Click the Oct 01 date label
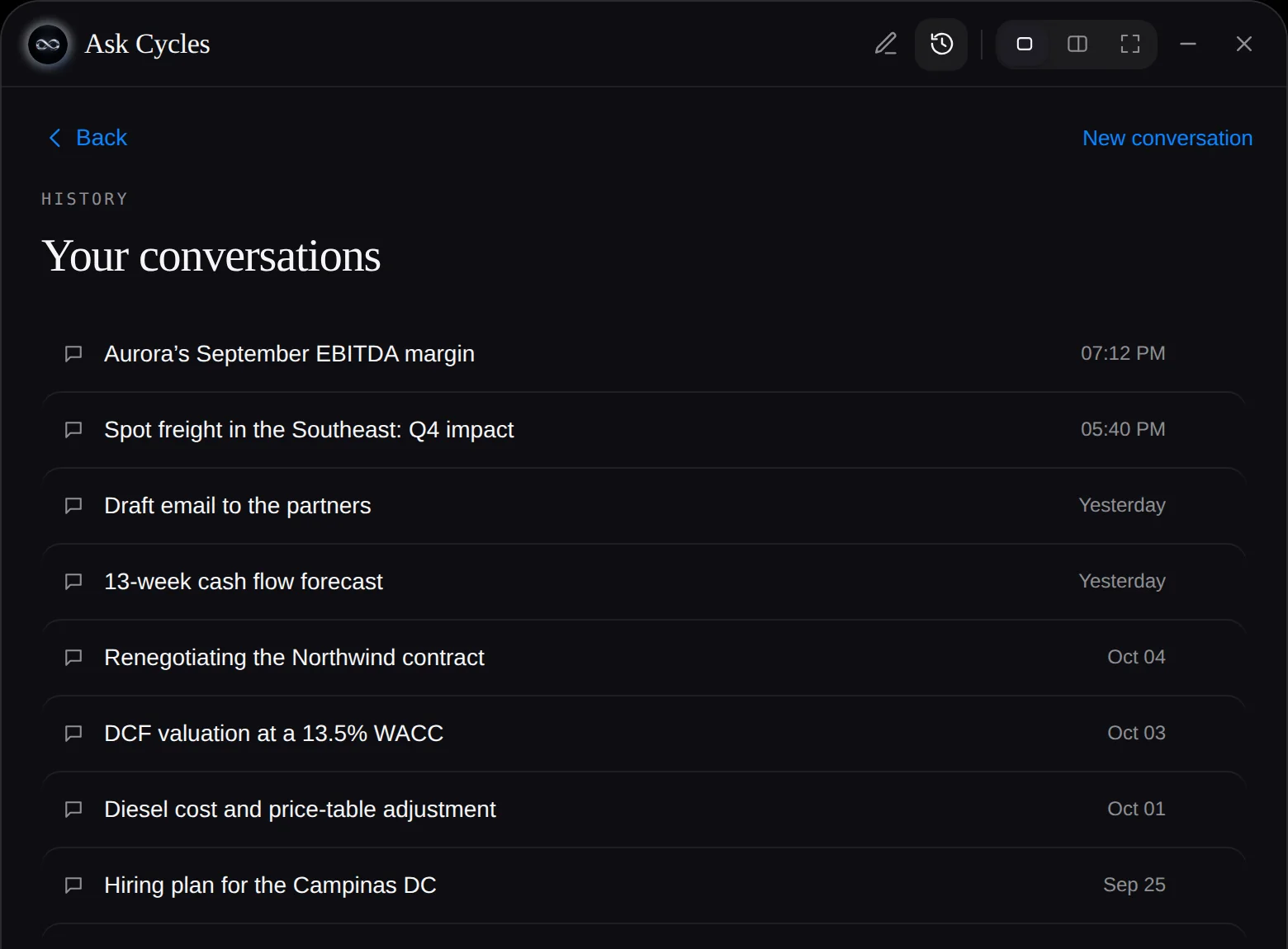Screen dimensions: 1288x949 [1136, 809]
